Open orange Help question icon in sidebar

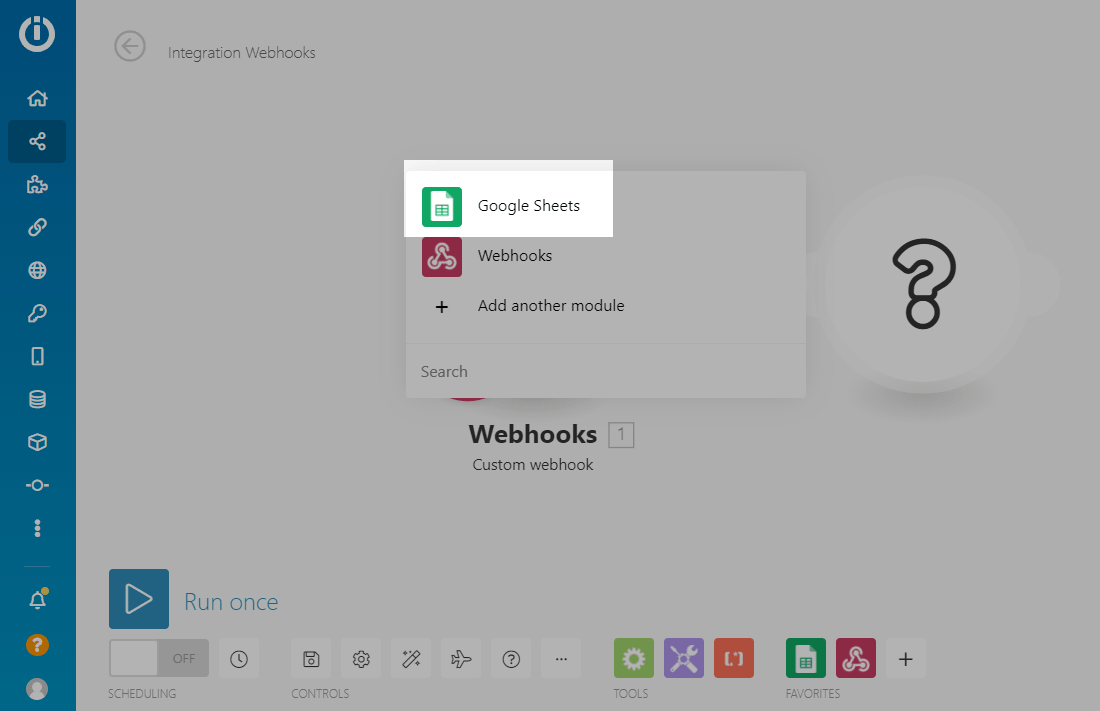pyautogui.click(x=37, y=644)
